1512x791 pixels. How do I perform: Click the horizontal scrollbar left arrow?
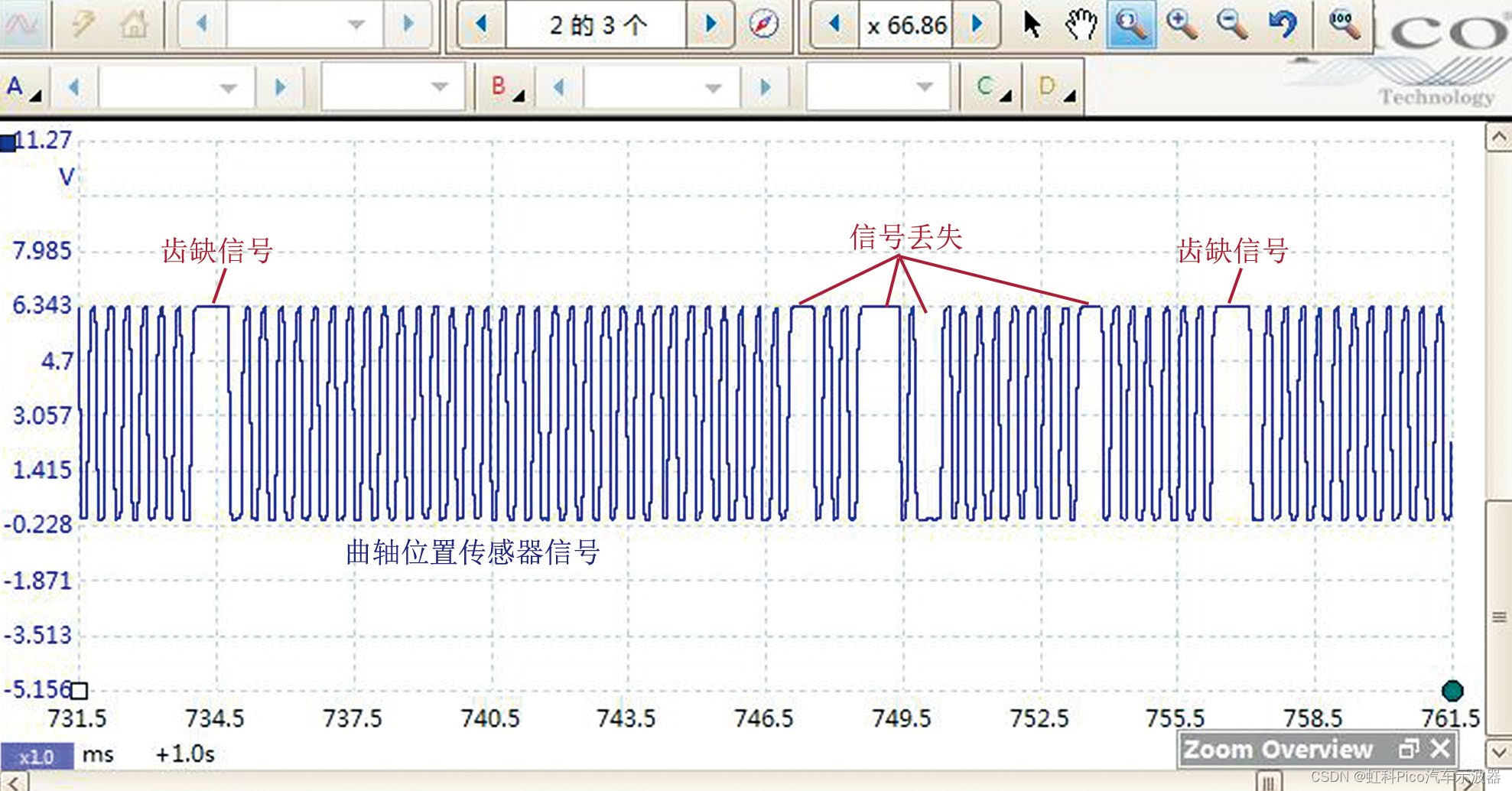point(14,783)
